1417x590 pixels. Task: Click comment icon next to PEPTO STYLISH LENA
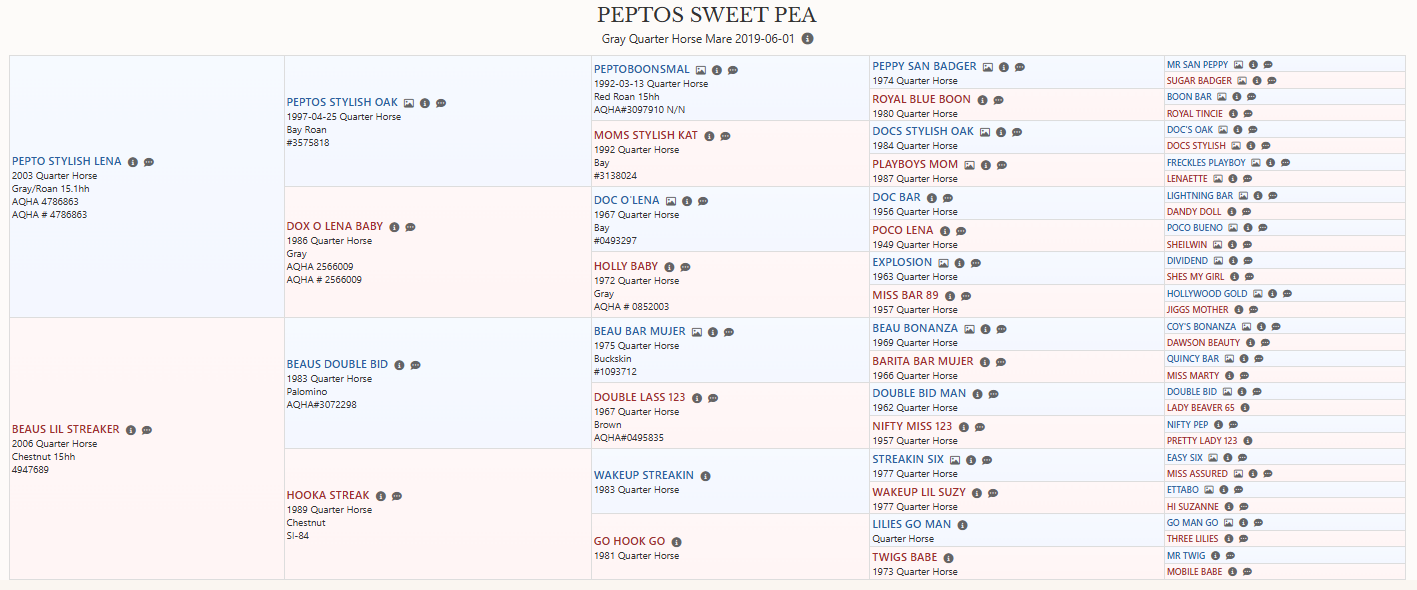149,162
